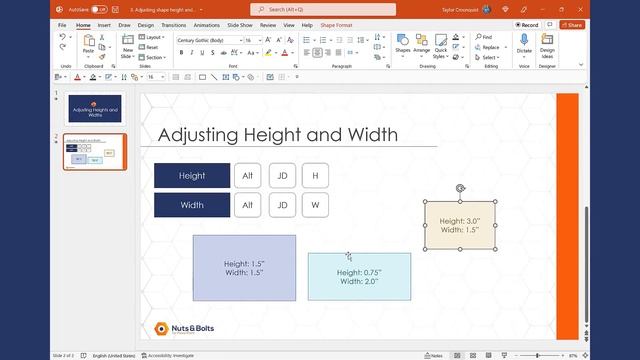Switch to the Insert tab
Screen dimensions: 640x360
tap(104, 25)
